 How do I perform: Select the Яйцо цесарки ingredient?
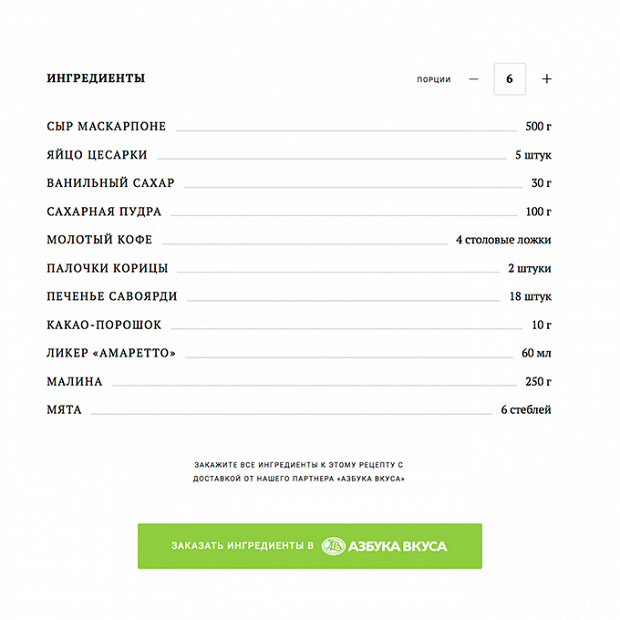point(97,155)
